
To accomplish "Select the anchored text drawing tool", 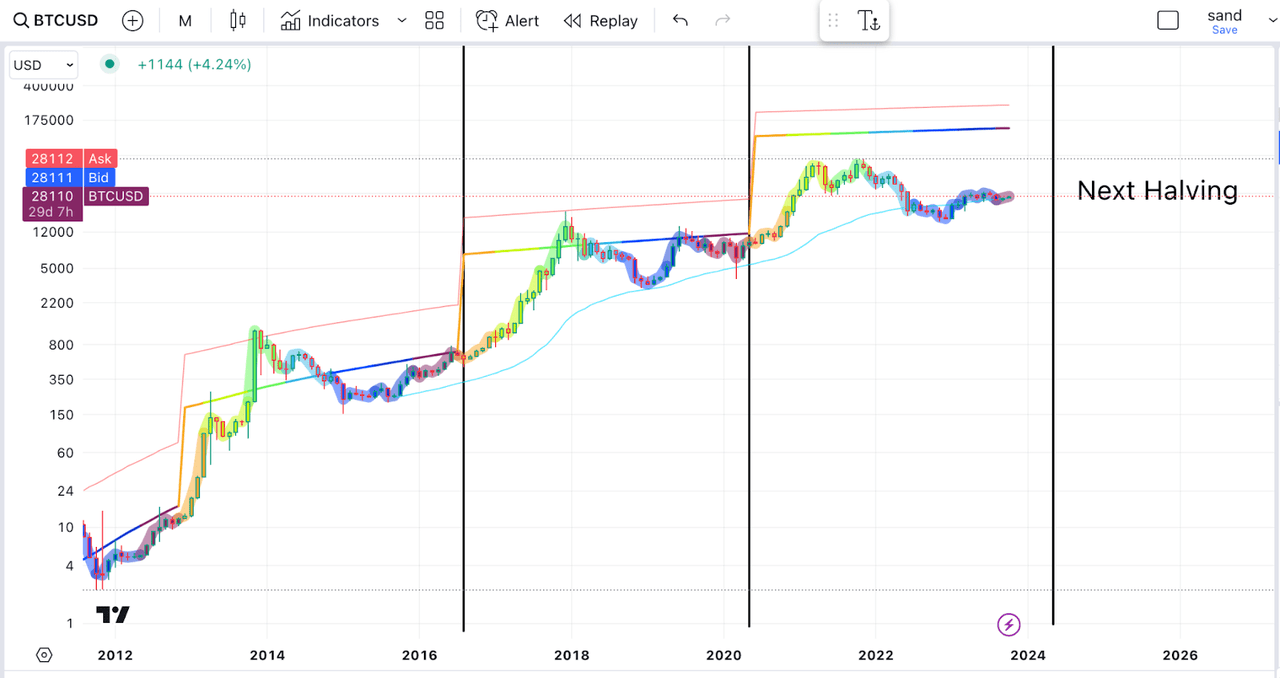I will [x=868, y=21].
